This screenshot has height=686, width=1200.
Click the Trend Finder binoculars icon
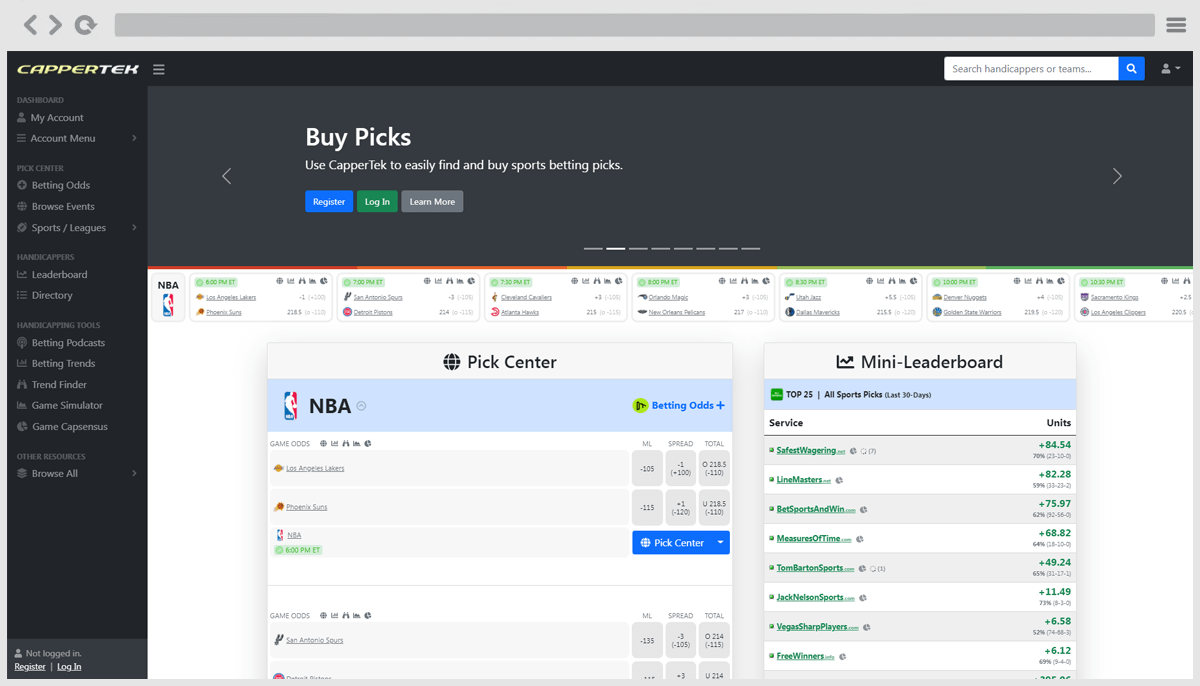pos(22,384)
